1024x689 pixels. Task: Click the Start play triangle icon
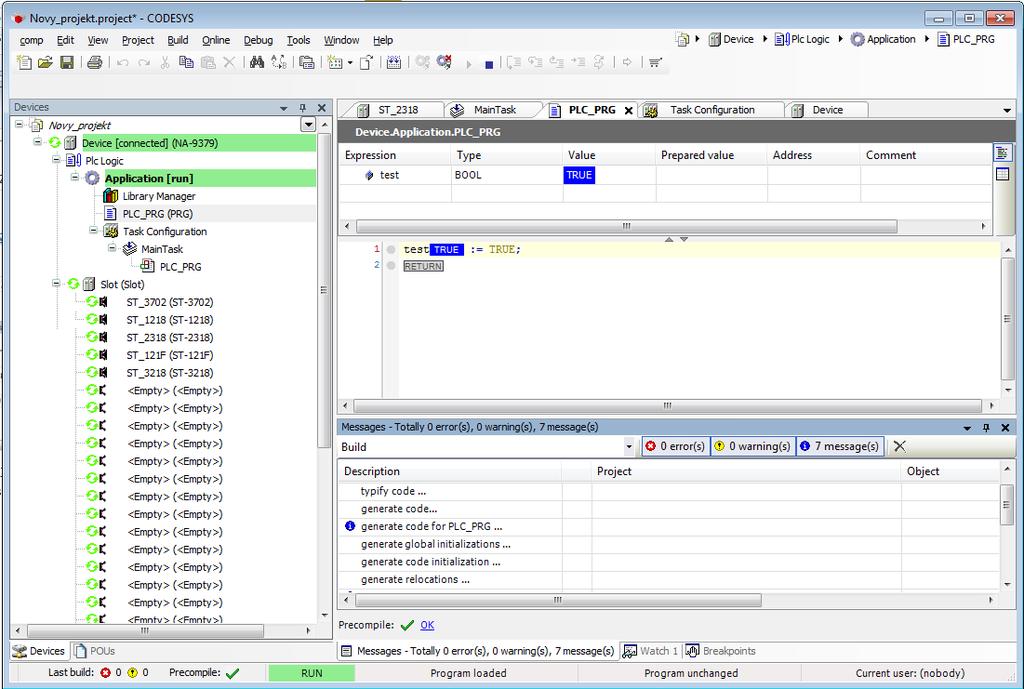coord(468,64)
